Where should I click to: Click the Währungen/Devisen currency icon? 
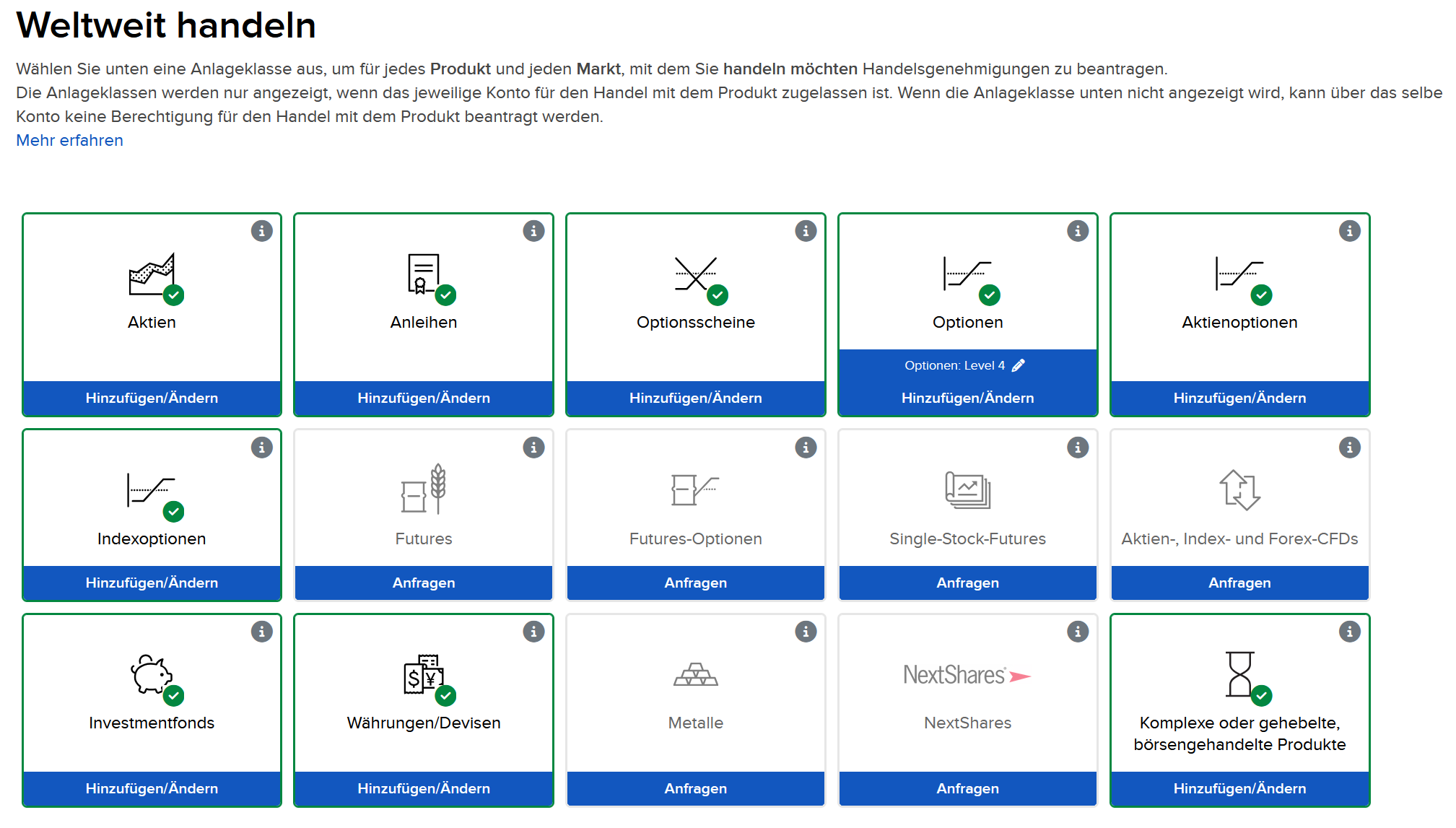click(424, 674)
